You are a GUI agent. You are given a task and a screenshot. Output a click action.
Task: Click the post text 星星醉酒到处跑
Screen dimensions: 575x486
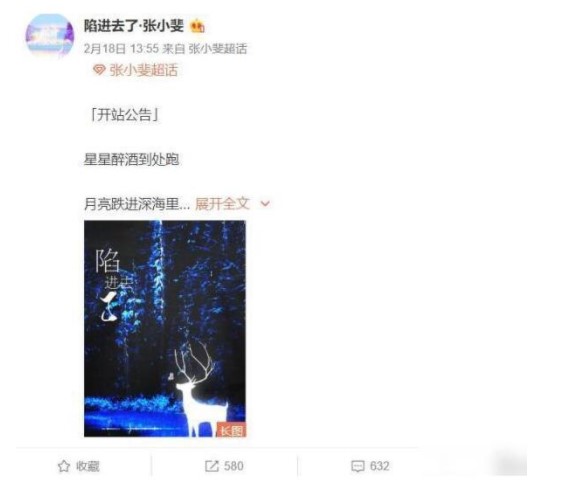(132, 160)
